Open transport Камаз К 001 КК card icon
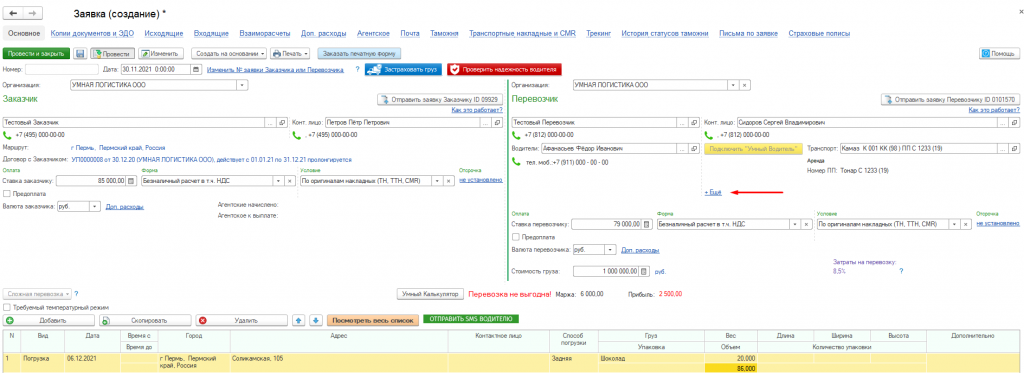The height and width of the screenshot is (373, 1024). [x=1013, y=148]
